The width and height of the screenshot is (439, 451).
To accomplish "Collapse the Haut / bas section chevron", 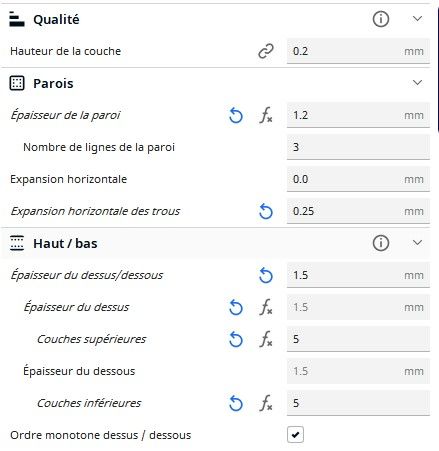I will [x=417, y=242].
